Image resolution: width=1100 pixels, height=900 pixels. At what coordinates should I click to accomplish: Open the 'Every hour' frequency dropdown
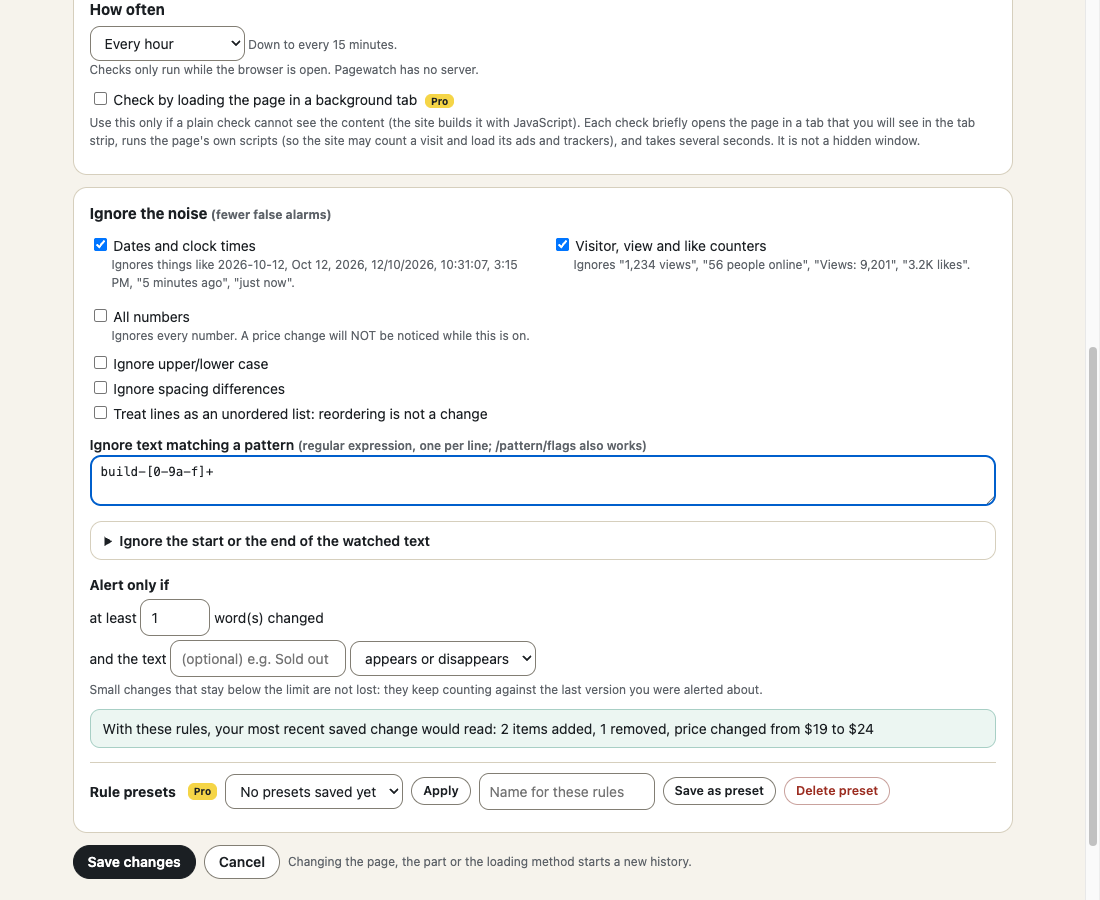tap(167, 44)
